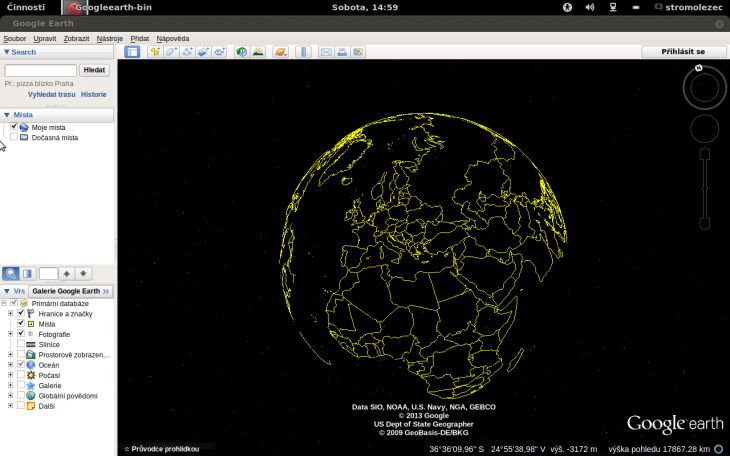Click the Add Image Overlay icon
Image resolution: width=730 pixels, height=456 pixels.
(203, 52)
